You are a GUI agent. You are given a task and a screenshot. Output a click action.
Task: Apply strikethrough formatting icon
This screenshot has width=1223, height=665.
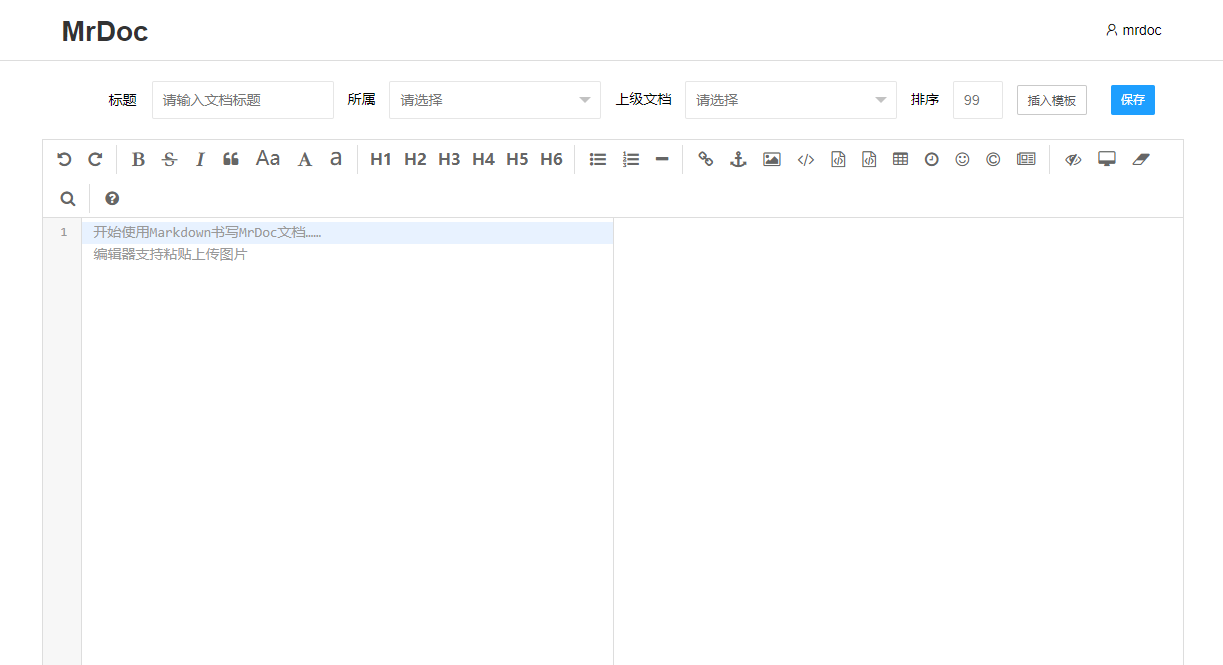pyautogui.click(x=169, y=159)
